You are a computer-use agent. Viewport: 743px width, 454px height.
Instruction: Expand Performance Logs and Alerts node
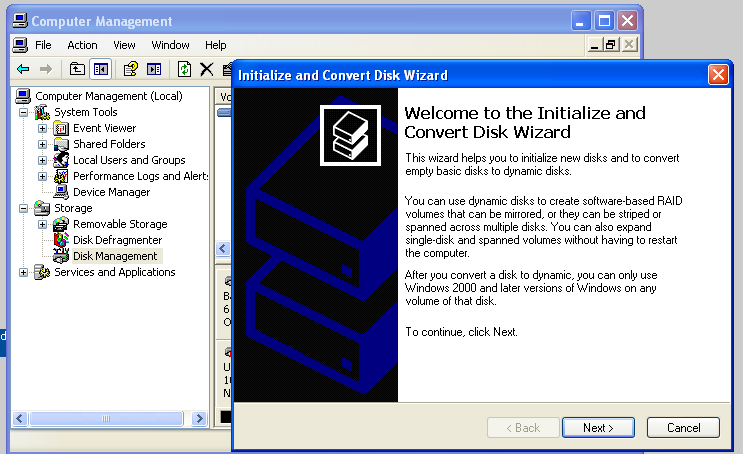(x=42, y=176)
